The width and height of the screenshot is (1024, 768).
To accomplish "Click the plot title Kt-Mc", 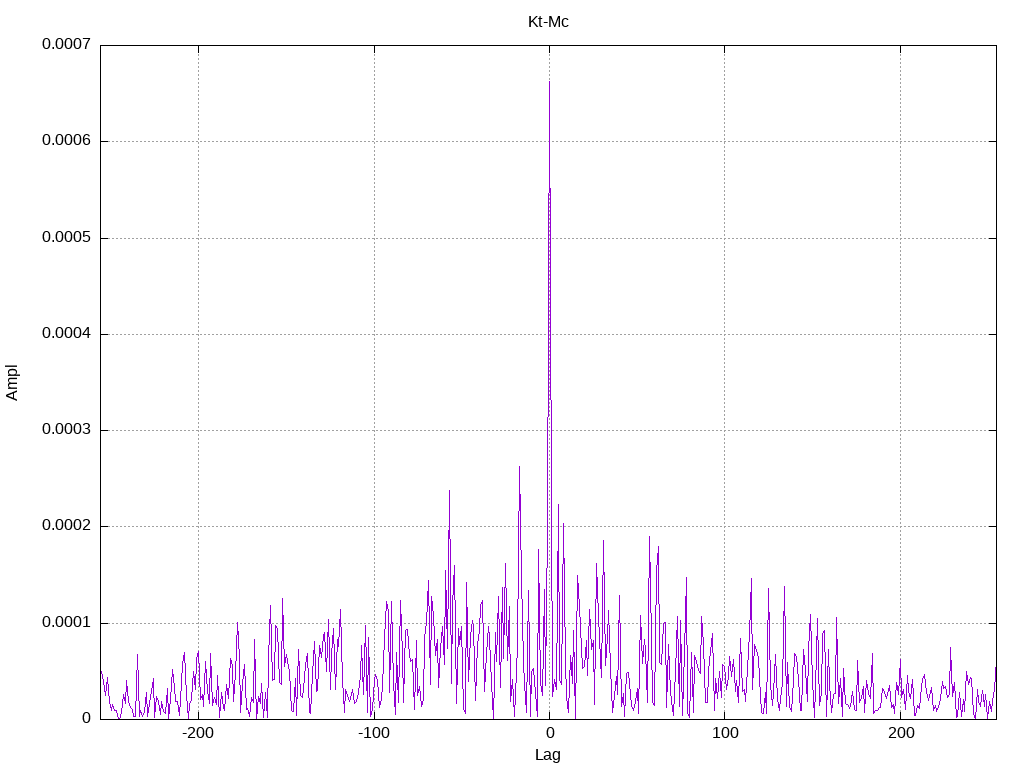I will 548,22.
